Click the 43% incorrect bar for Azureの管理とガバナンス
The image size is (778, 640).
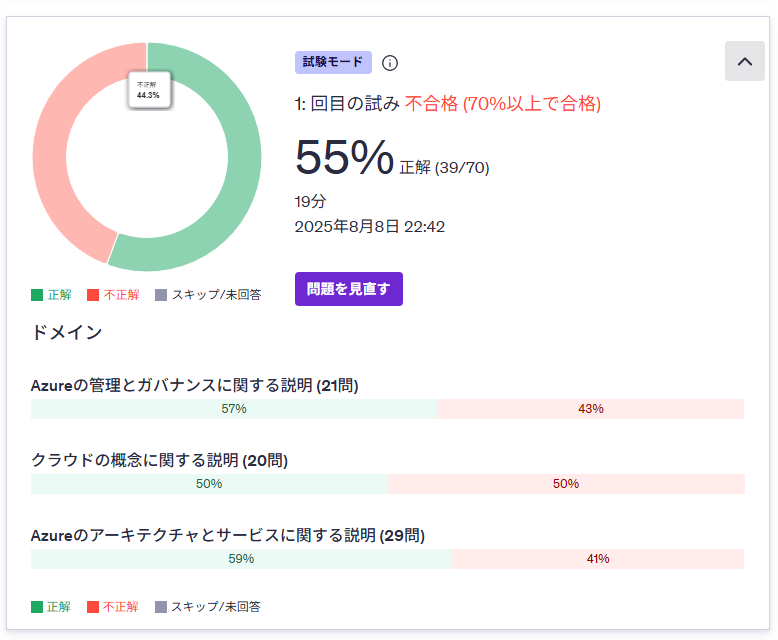[x=590, y=409]
